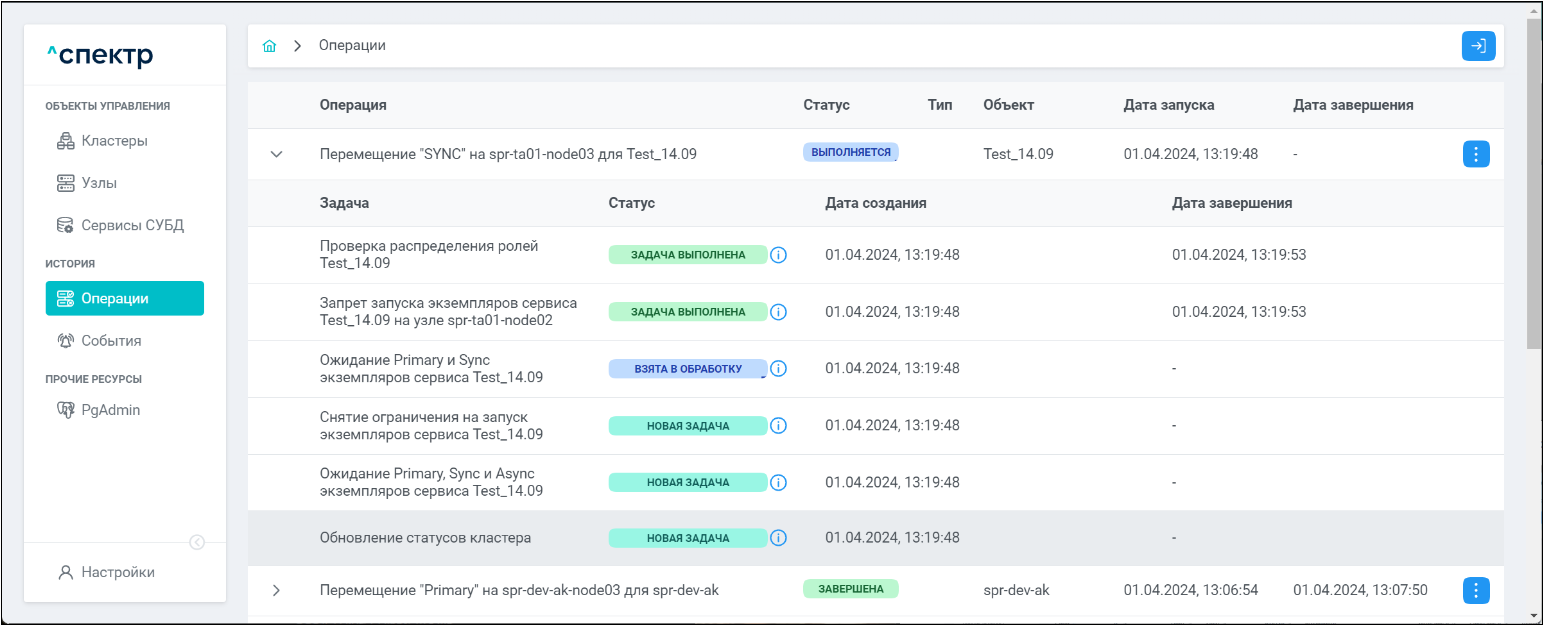The image size is (1544, 626).
Task: Open Сервисы СУБД page
Action: point(132,225)
